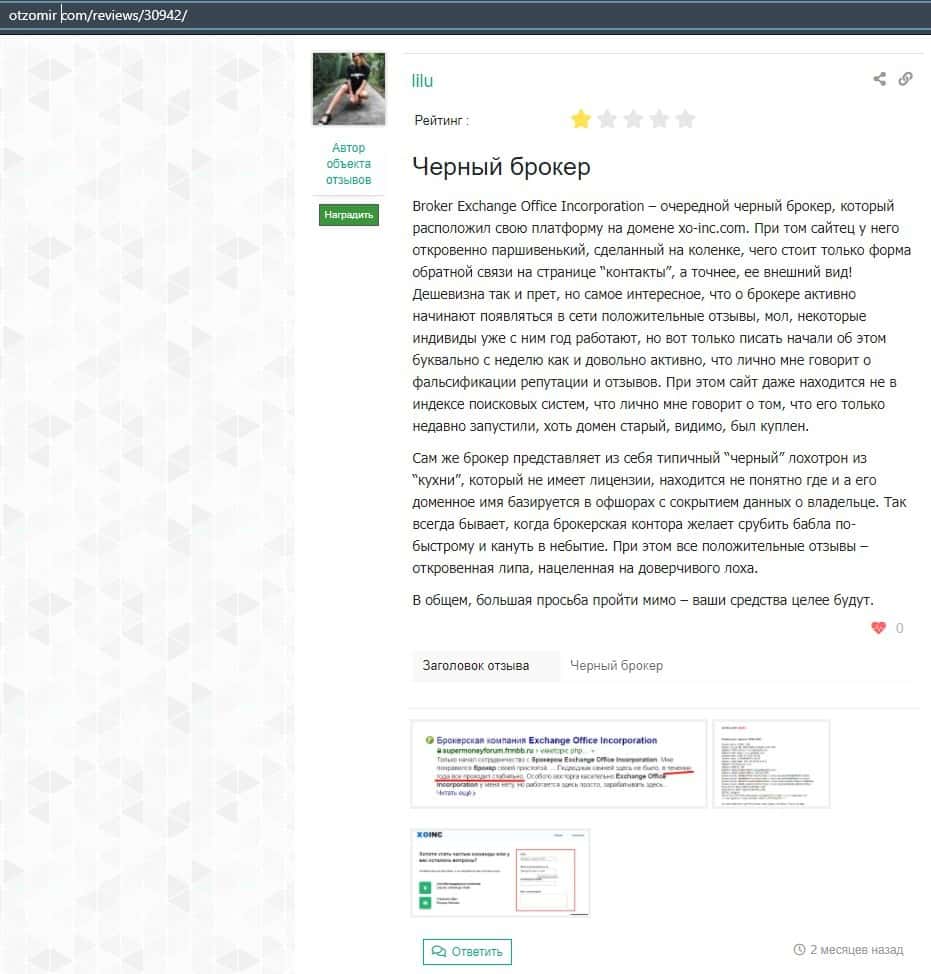Like the review with the heart icon
The width and height of the screenshot is (931, 974).
878,628
